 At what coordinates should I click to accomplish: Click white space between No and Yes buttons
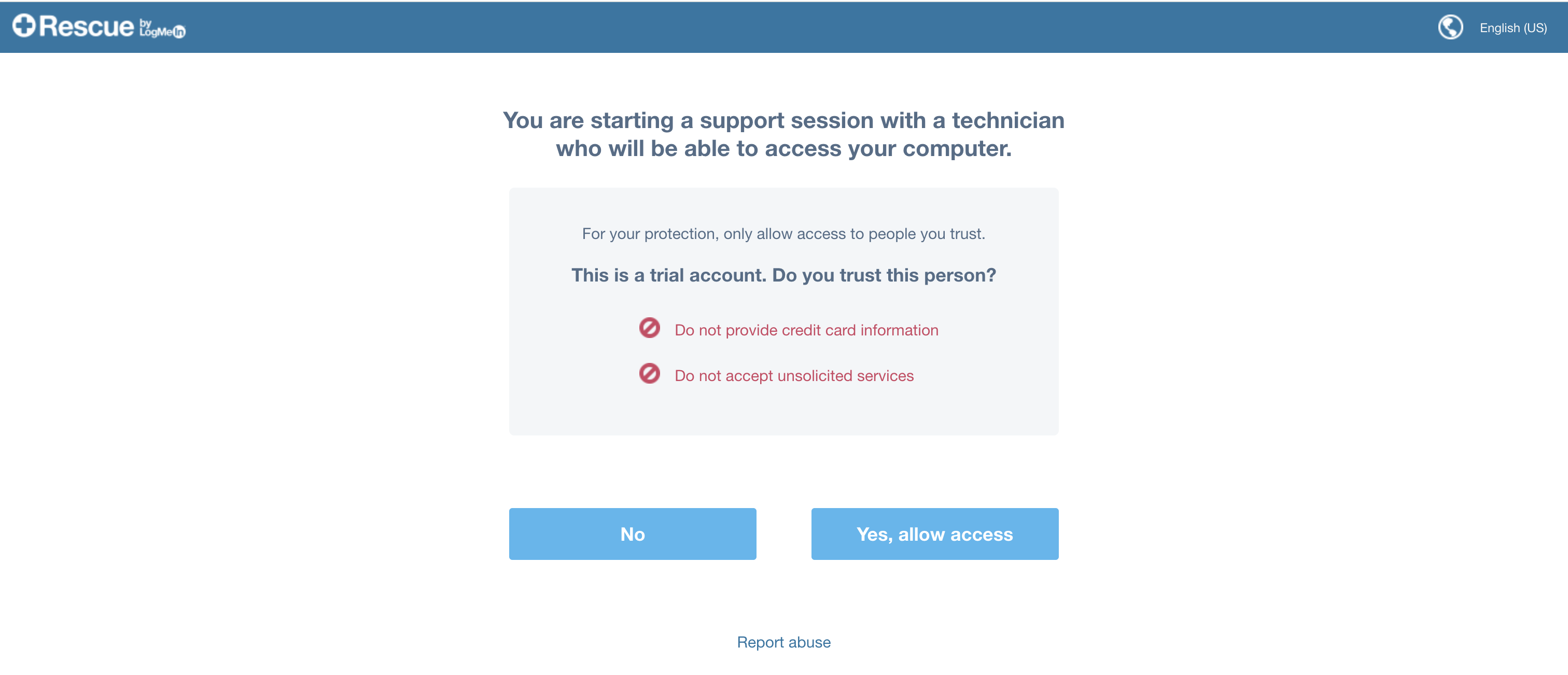click(783, 534)
